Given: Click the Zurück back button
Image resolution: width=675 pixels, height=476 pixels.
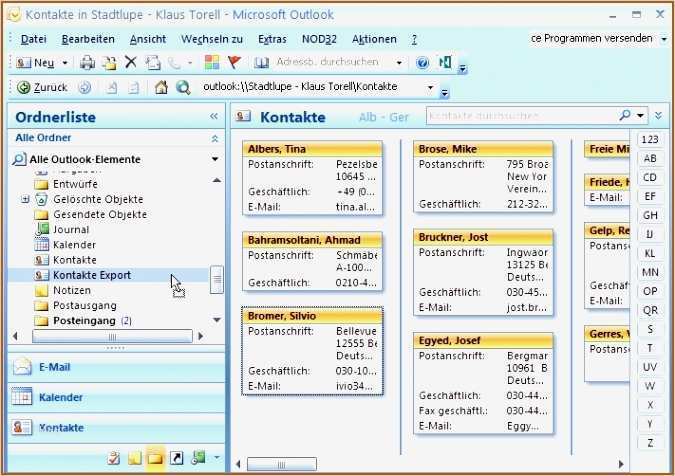Looking at the screenshot, I should tap(42, 87).
